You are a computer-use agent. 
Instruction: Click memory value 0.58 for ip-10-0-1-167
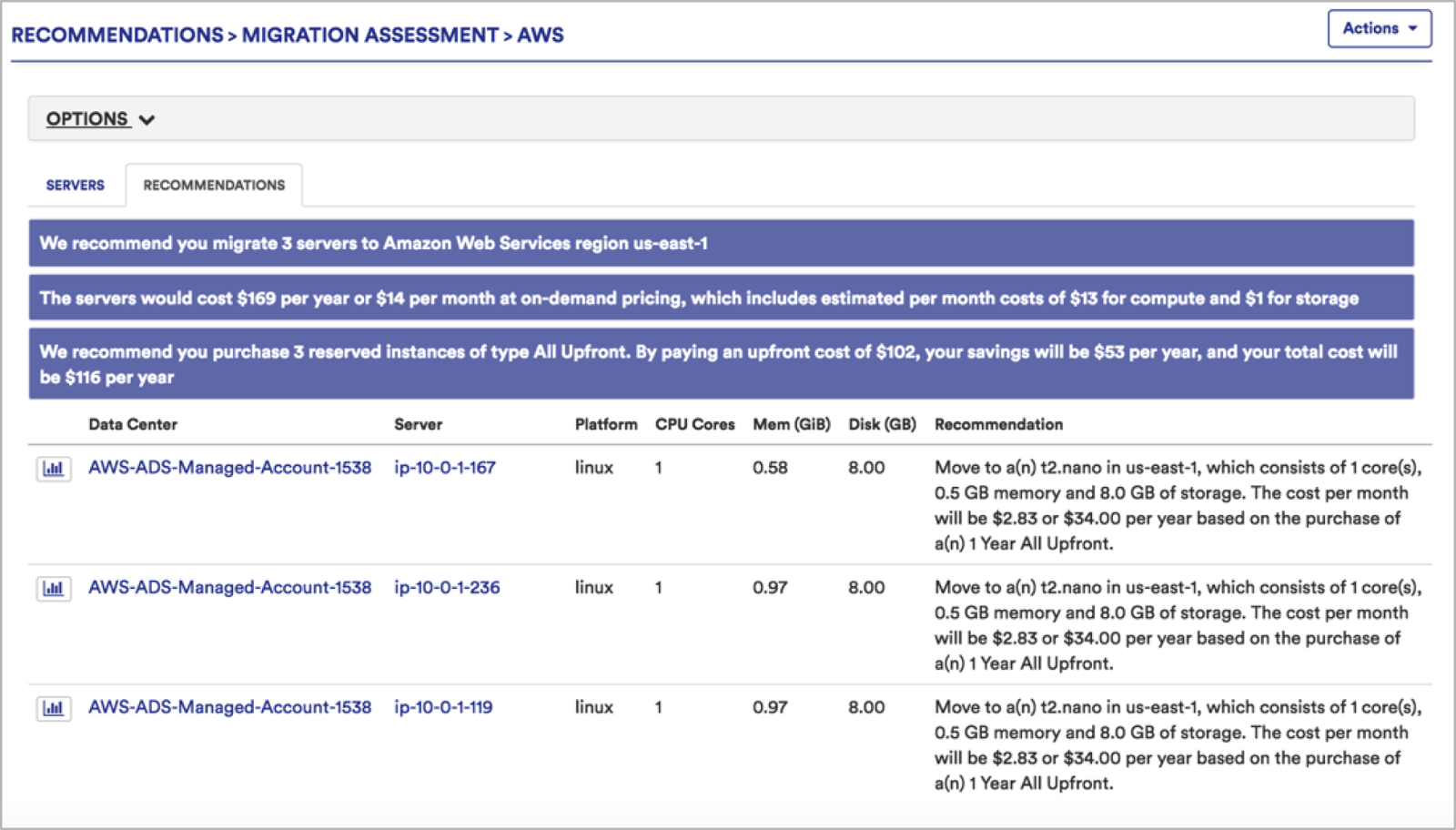click(x=770, y=468)
